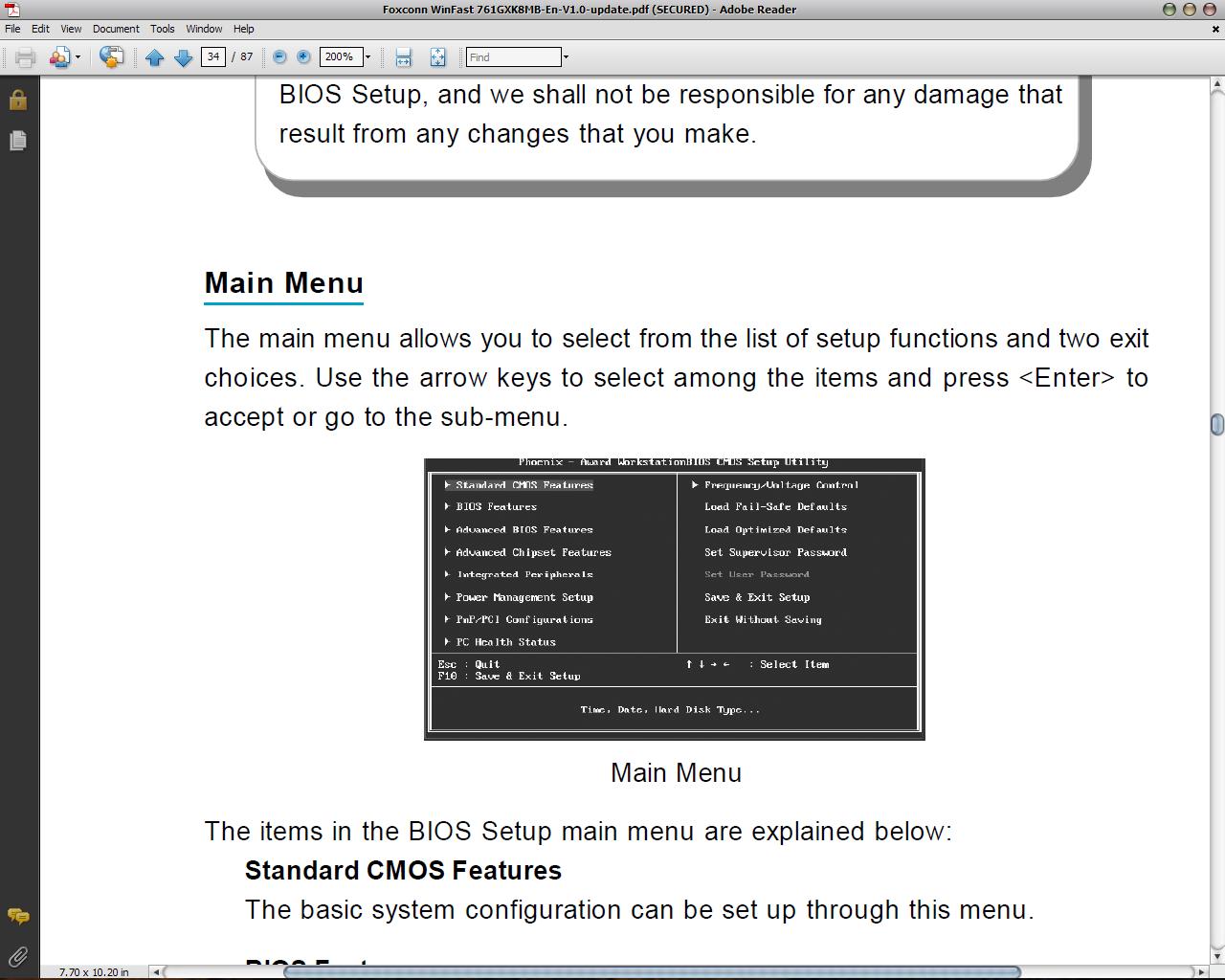Click 'Save & Exit Setup' menu entry in BIOS image
This screenshot has height=980, width=1225.
click(757, 597)
